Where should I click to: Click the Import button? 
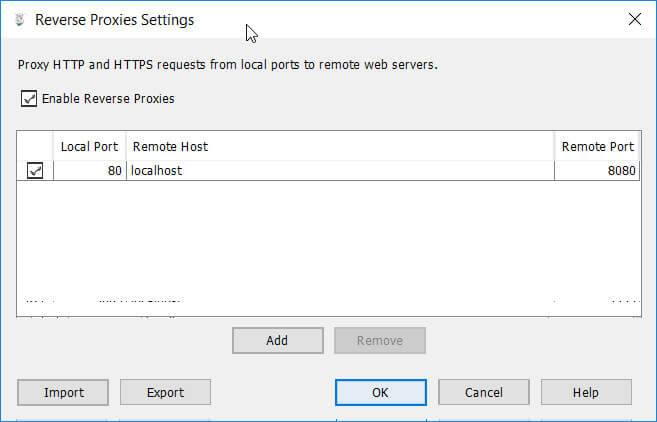point(63,393)
